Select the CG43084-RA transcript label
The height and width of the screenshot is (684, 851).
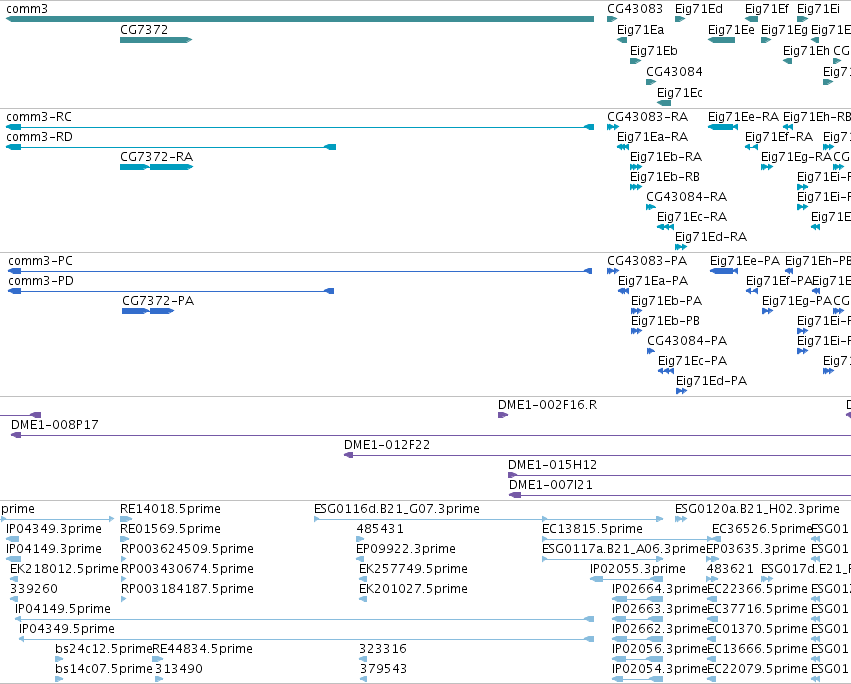click(x=686, y=197)
